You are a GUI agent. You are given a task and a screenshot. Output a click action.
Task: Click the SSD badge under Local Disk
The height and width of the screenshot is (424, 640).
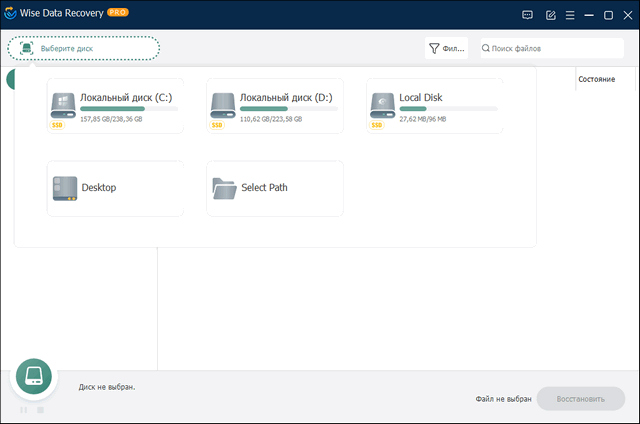coord(376,125)
